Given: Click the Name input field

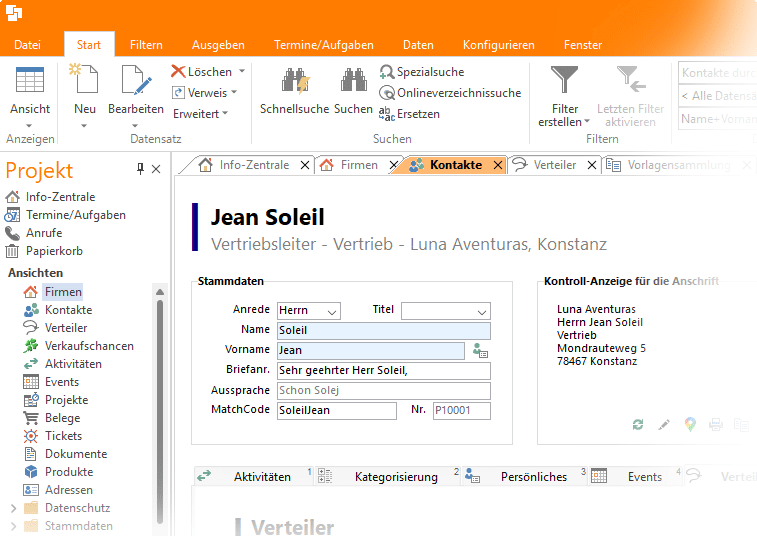Looking at the screenshot, I should click(x=383, y=331).
